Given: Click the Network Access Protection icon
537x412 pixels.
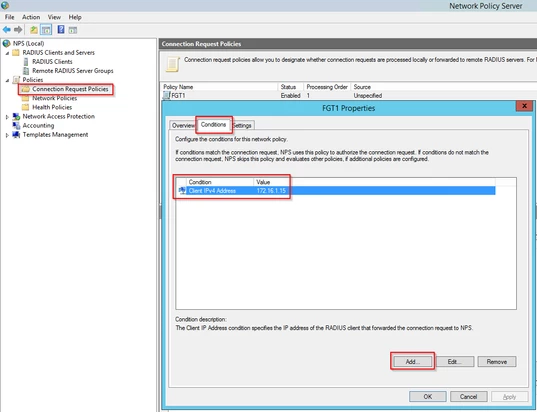Looking at the screenshot, I should [16, 116].
